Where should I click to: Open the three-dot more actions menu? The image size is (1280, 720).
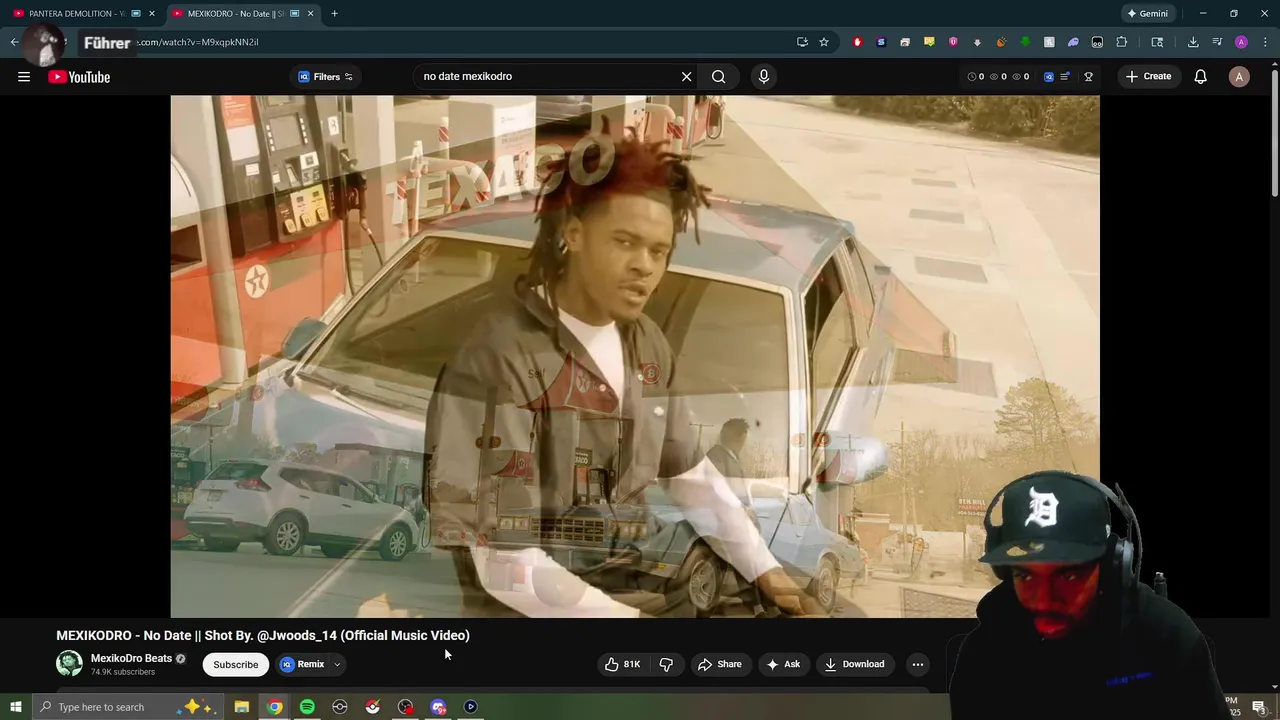(918, 664)
